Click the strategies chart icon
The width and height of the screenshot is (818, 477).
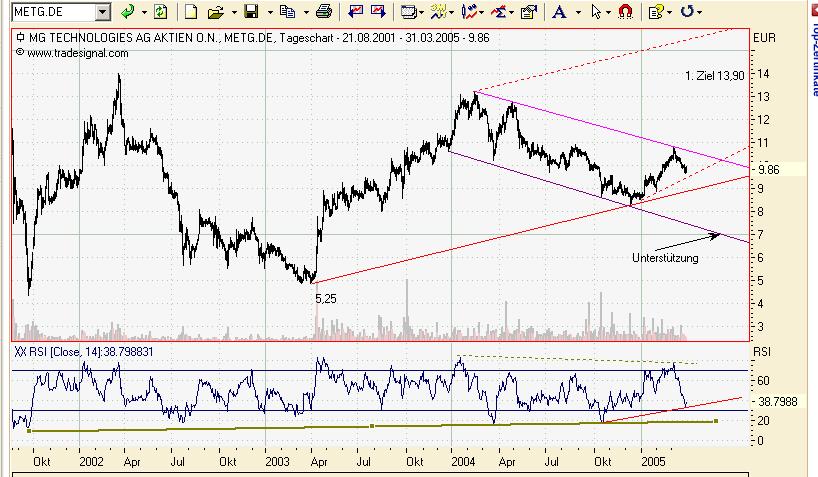tap(469, 11)
